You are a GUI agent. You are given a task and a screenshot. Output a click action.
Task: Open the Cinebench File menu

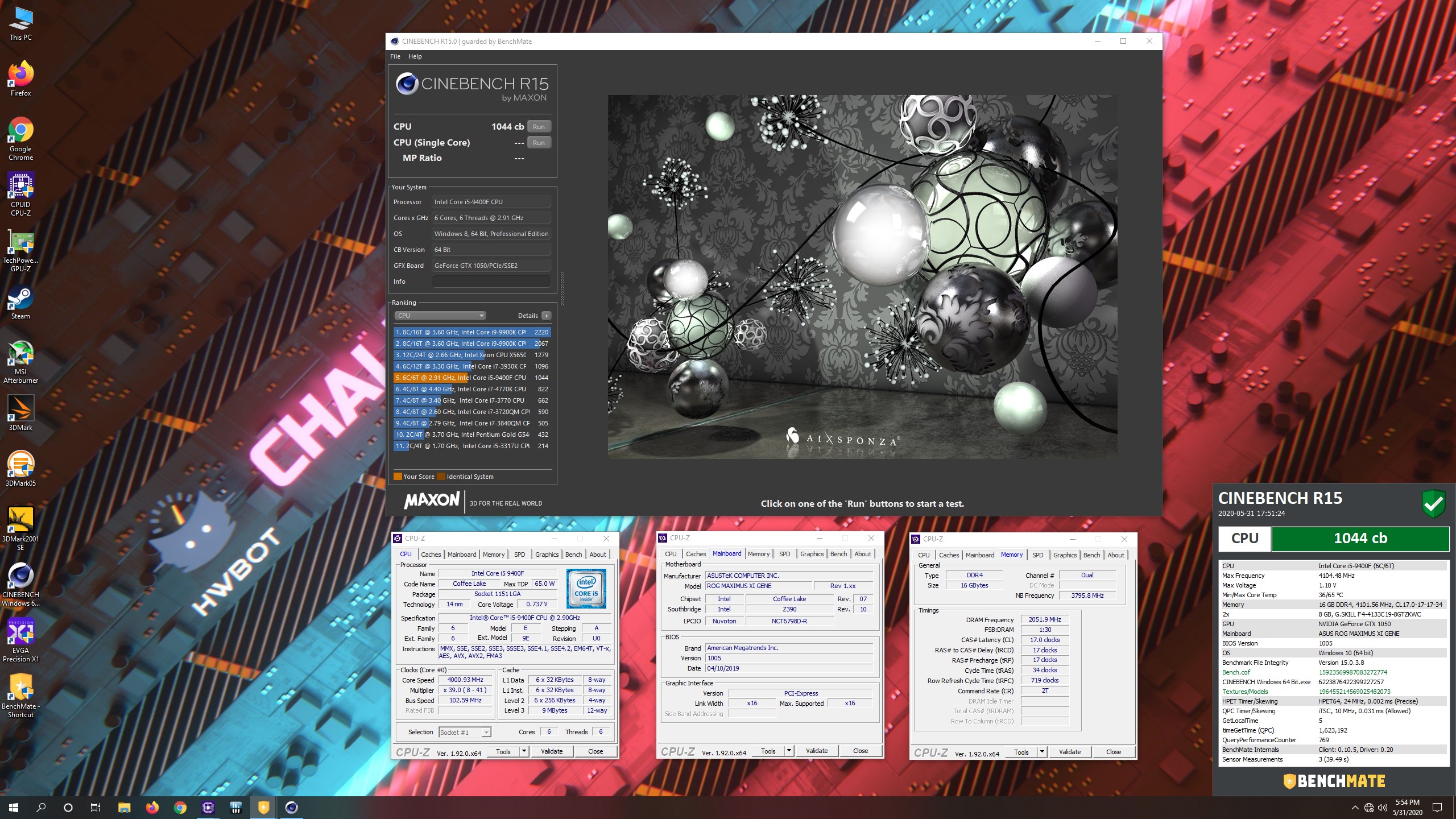(x=395, y=56)
